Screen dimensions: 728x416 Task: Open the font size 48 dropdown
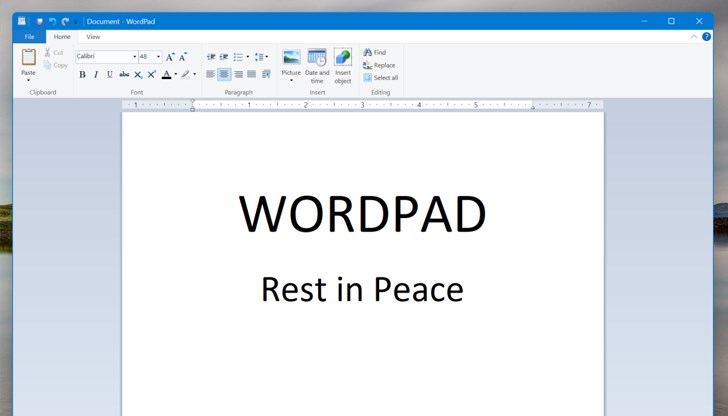pos(158,57)
